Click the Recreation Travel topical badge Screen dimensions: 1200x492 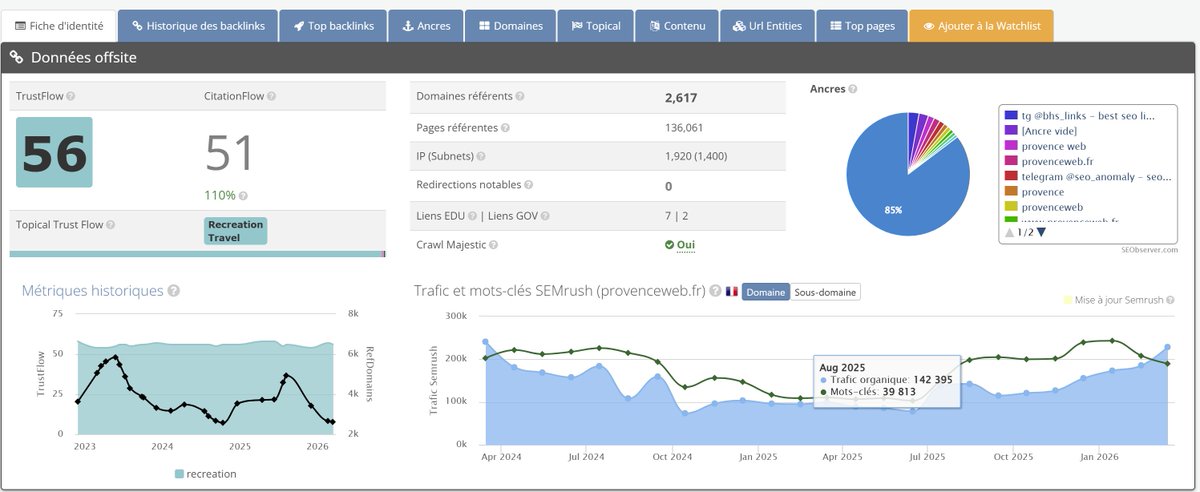236,231
